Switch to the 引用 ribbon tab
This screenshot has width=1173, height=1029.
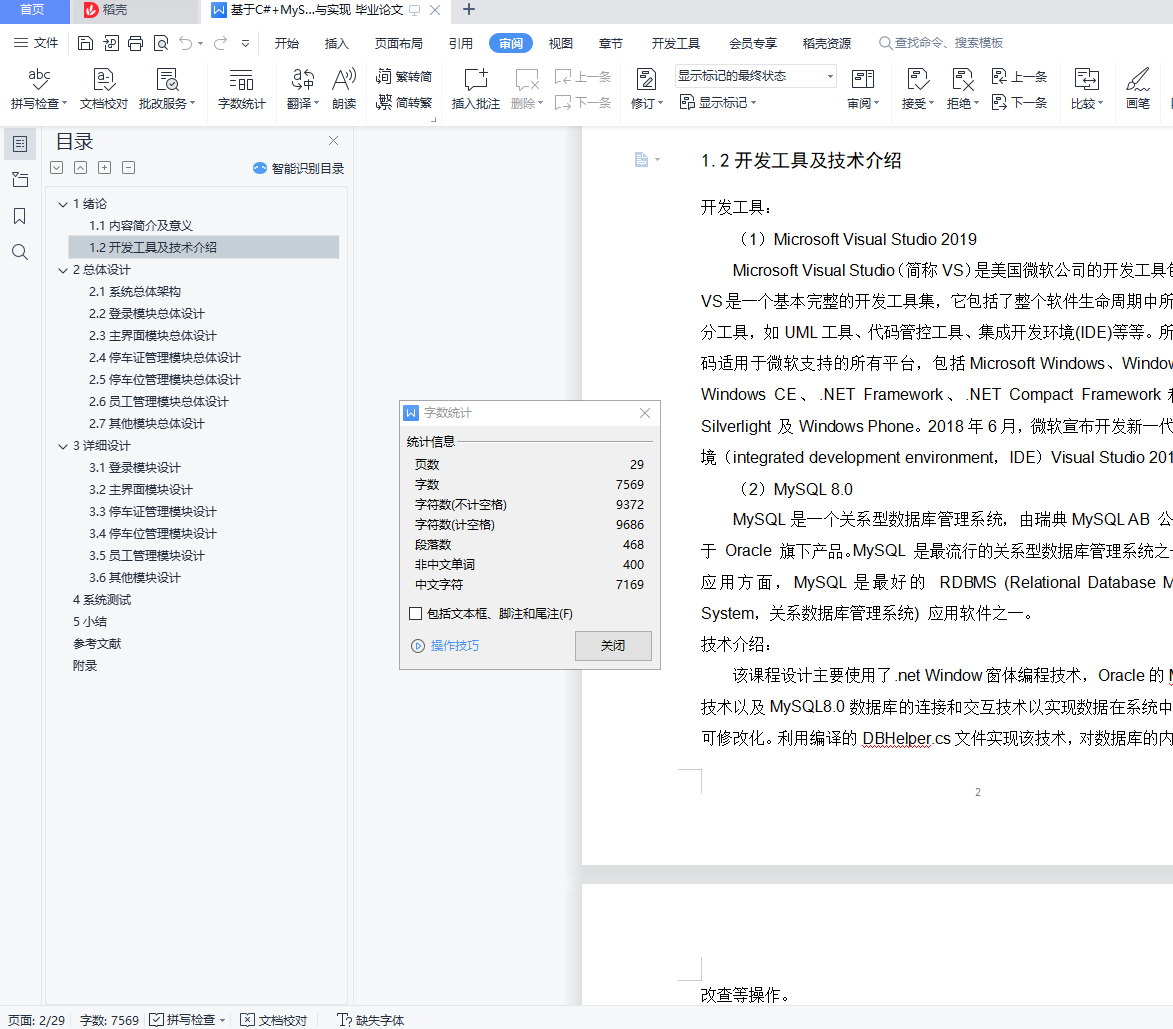(x=461, y=43)
